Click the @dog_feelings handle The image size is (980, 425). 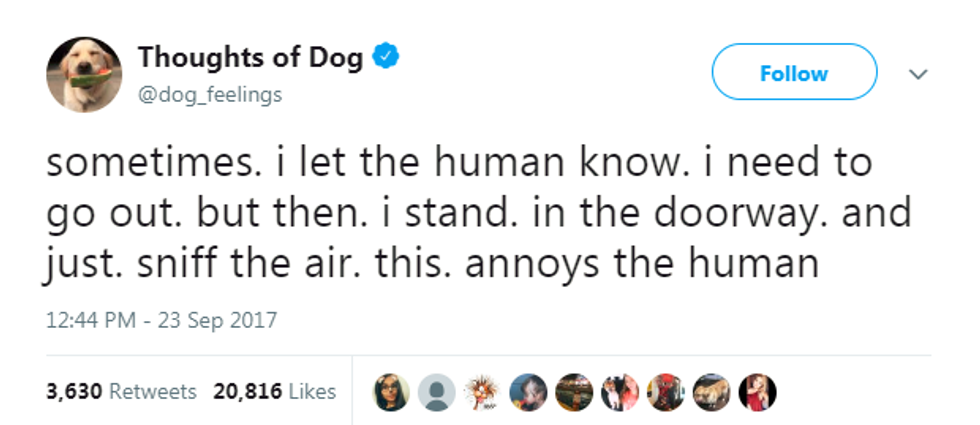(210, 95)
